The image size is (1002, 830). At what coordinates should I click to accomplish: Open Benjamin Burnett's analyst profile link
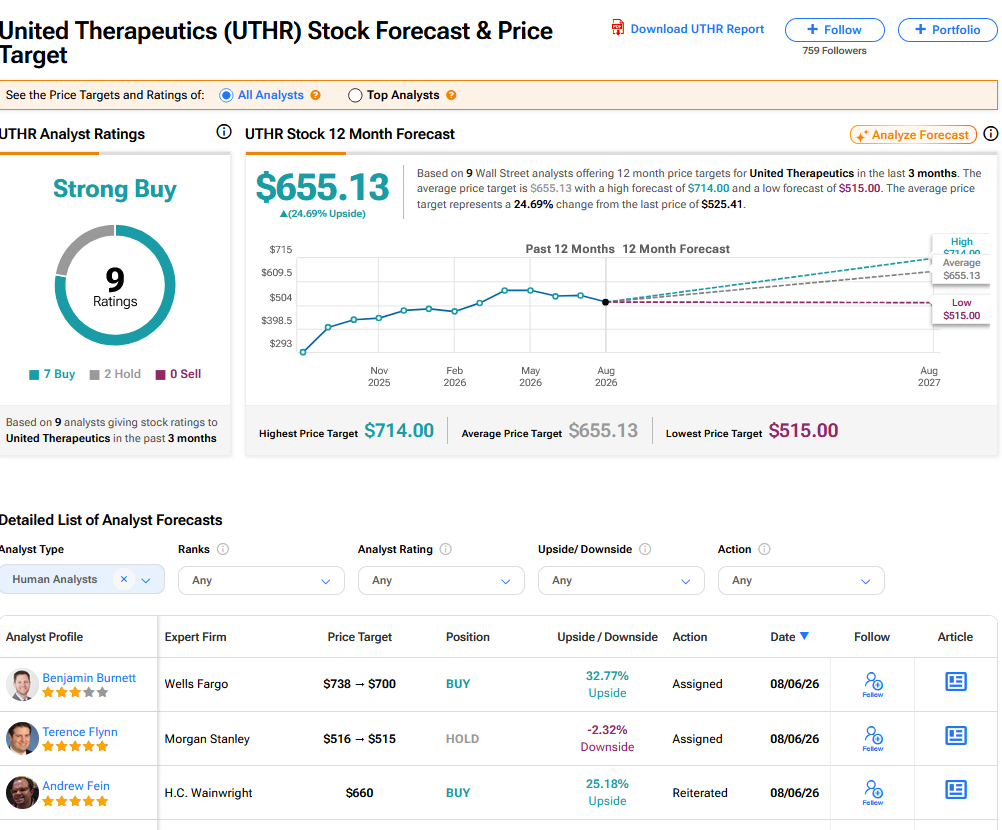click(x=89, y=677)
